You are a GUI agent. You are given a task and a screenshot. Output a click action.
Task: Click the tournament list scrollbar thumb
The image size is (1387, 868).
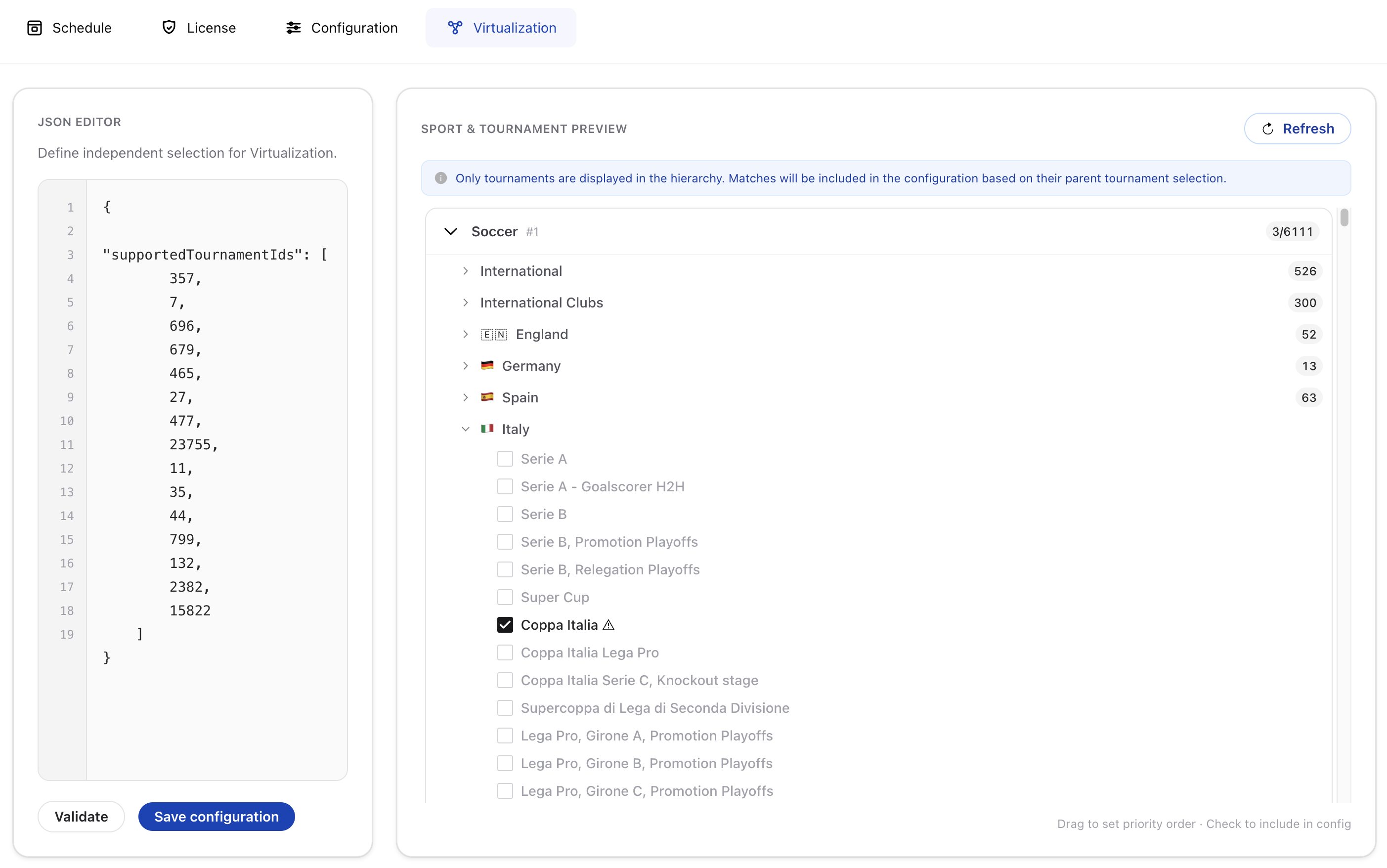point(1344,217)
